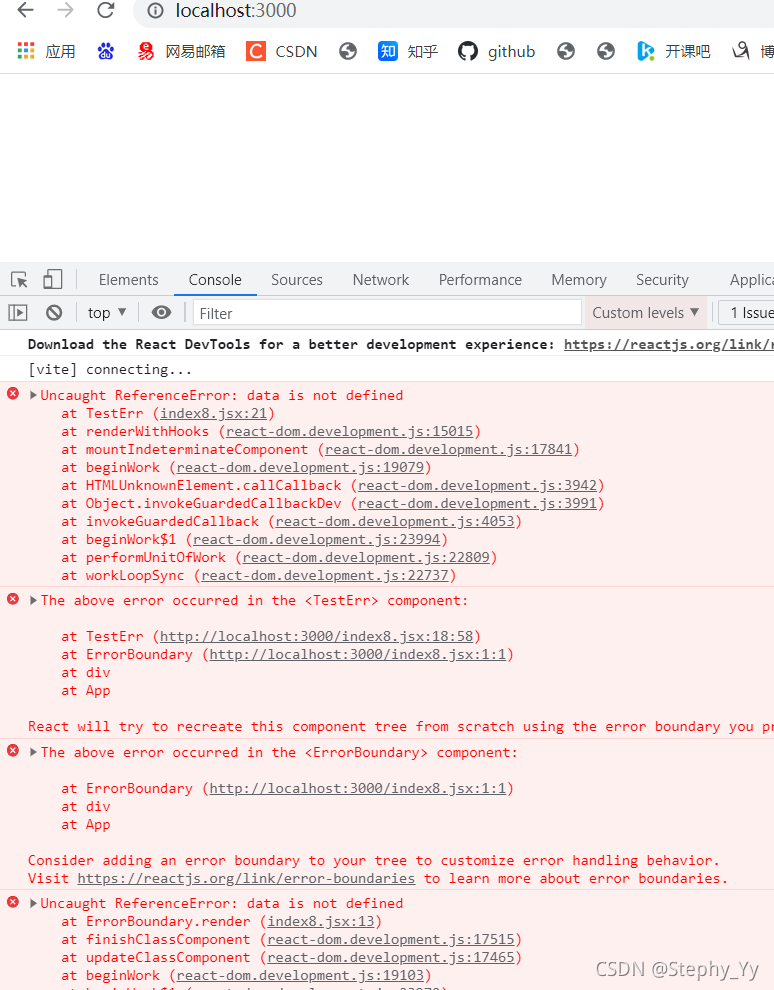The height and width of the screenshot is (990, 774).
Task: Click the site info icon in address bar
Action: (155, 11)
